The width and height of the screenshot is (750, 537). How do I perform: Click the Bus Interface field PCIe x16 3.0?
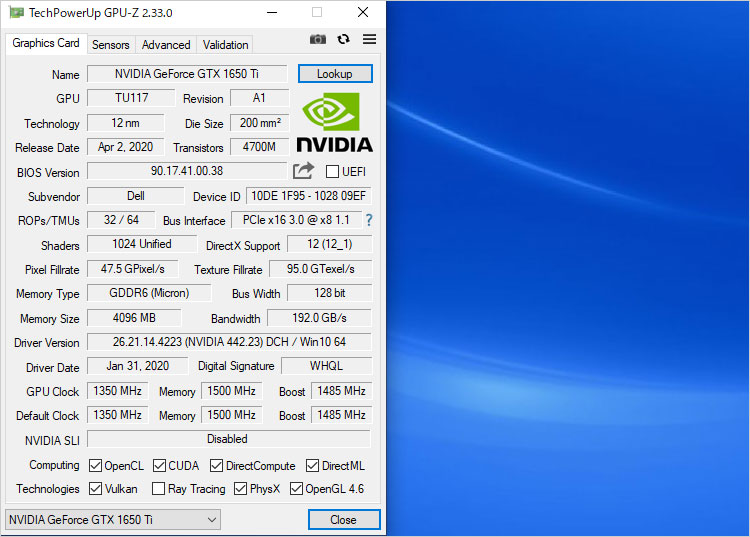(x=296, y=219)
